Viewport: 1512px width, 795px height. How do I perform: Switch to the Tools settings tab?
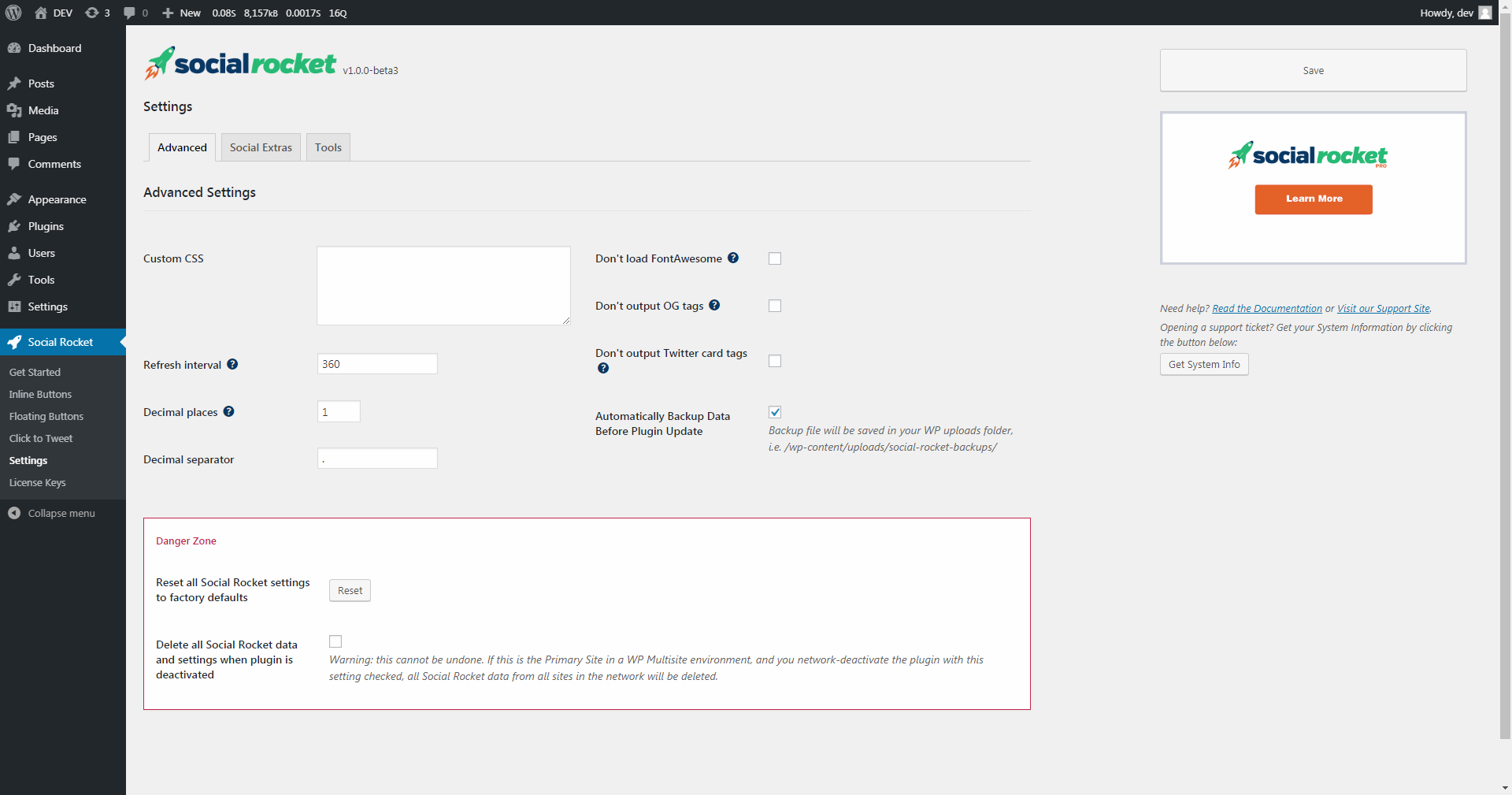328,147
